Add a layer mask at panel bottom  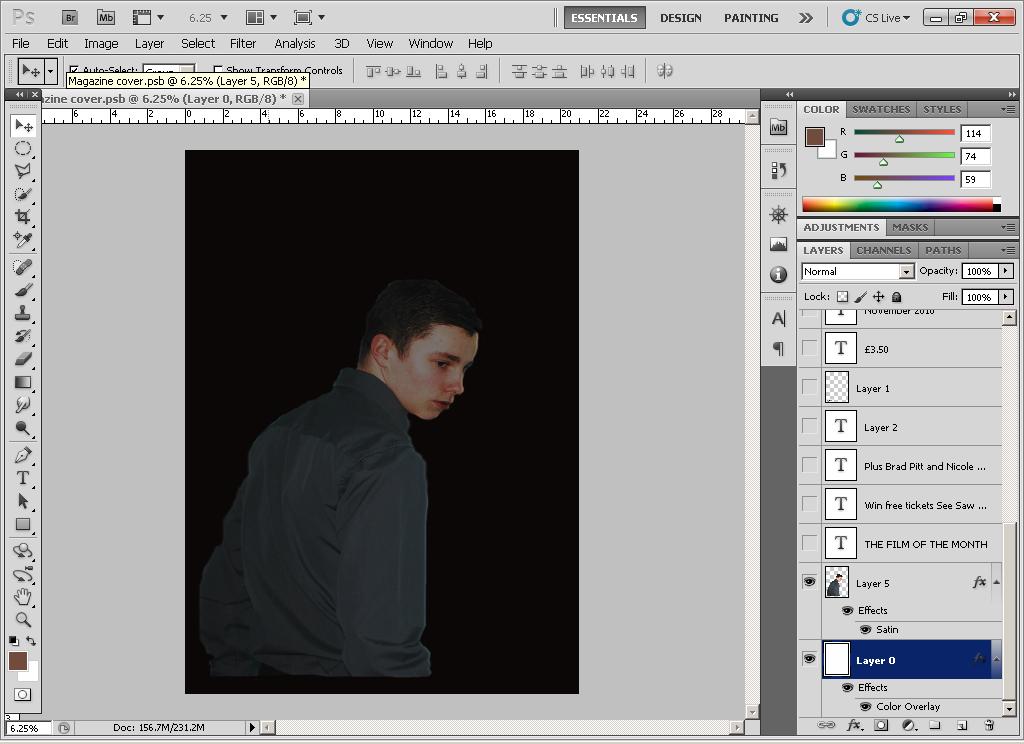881,725
